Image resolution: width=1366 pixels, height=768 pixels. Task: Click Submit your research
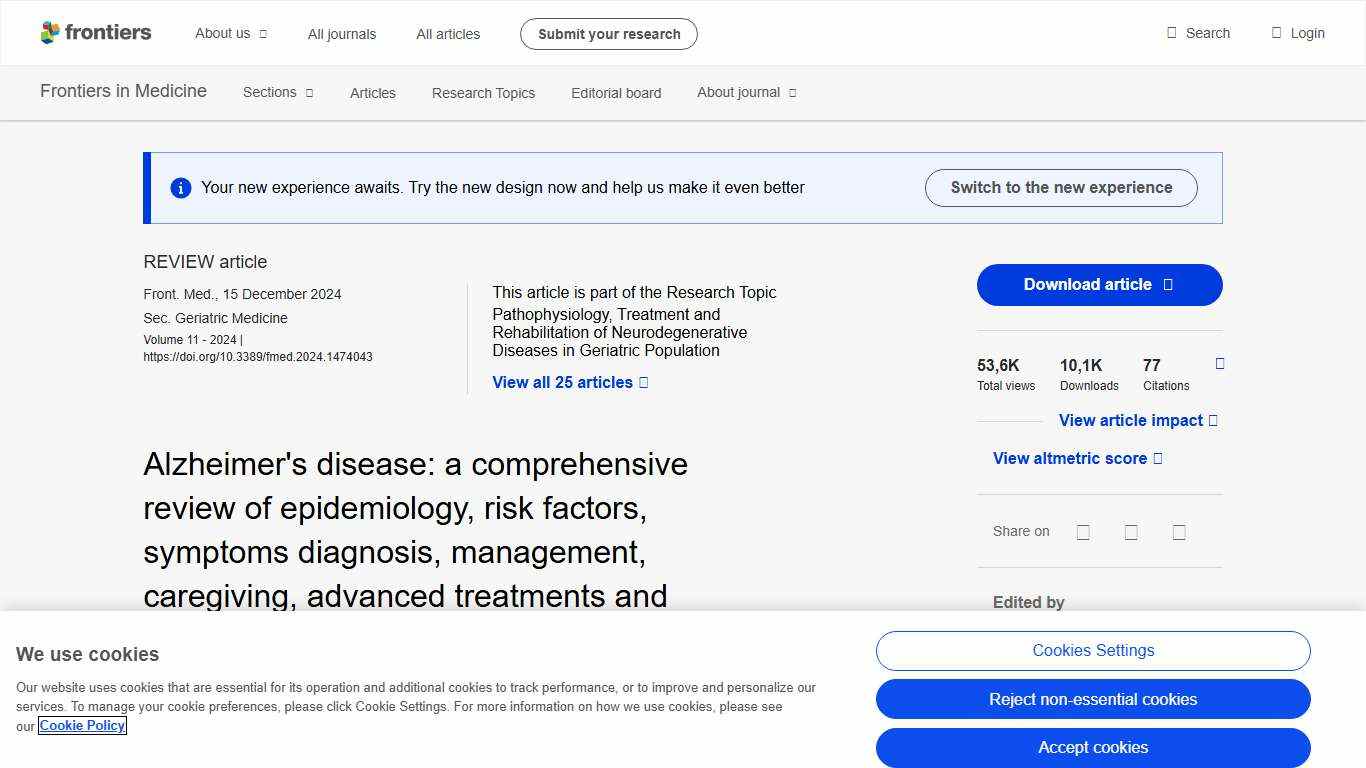(x=608, y=33)
